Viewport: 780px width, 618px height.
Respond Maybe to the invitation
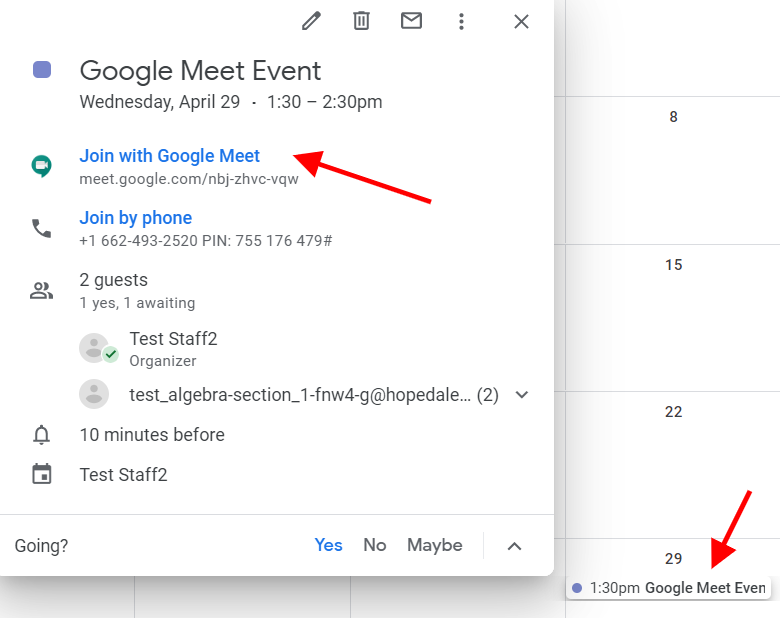pyautogui.click(x=435, y=545)
